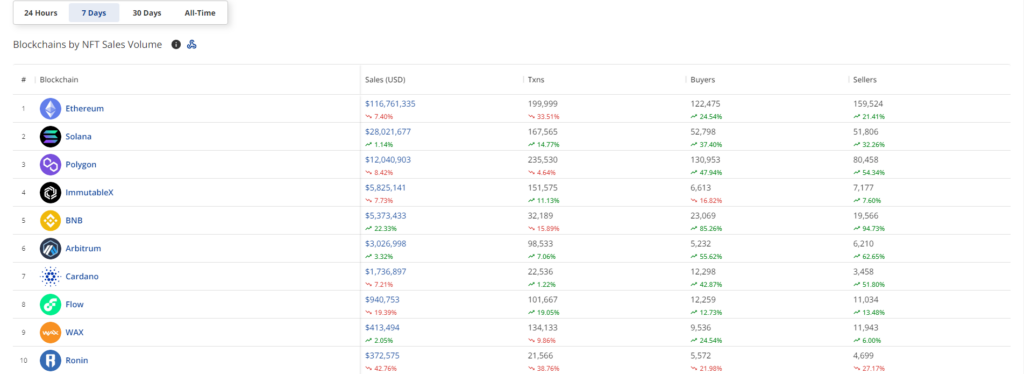The width and height of the screenshot is (1024, 374).
Task: Open the Ronin blockchain link
Action: pyautogui.click(x=77, y=360)
